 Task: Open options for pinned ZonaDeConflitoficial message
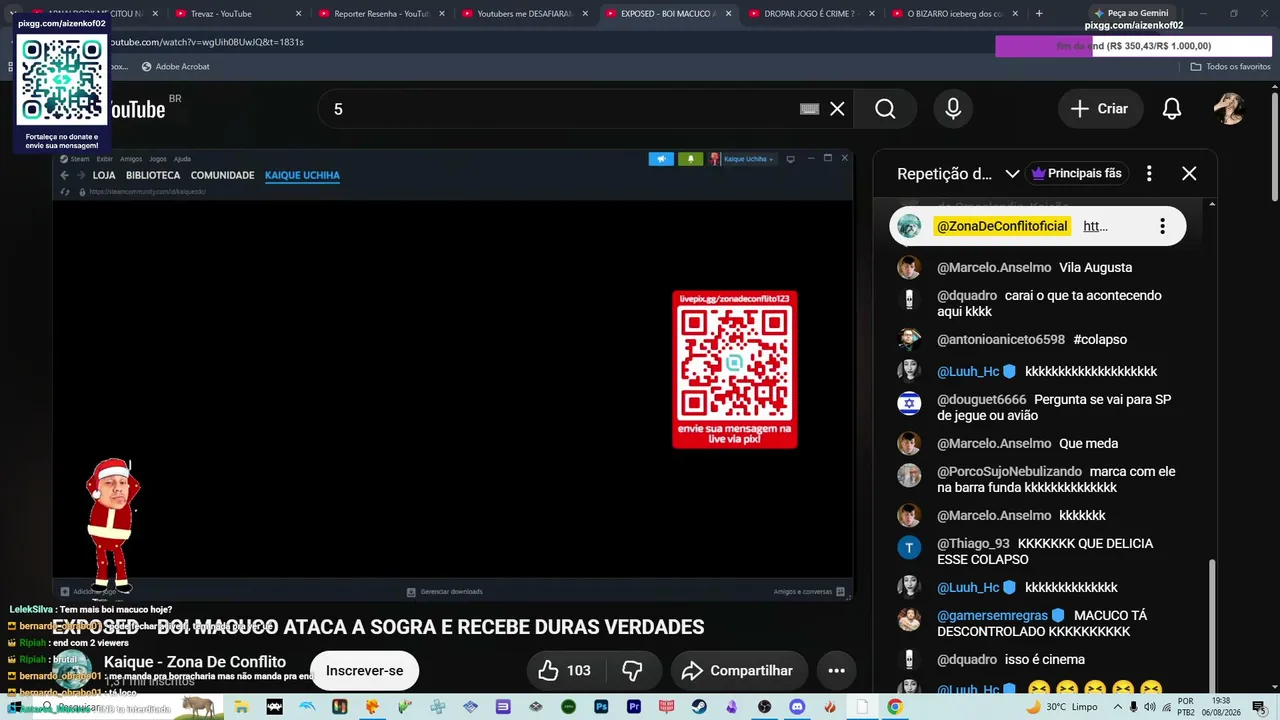pyautogui.click(x=1162, y=226)
